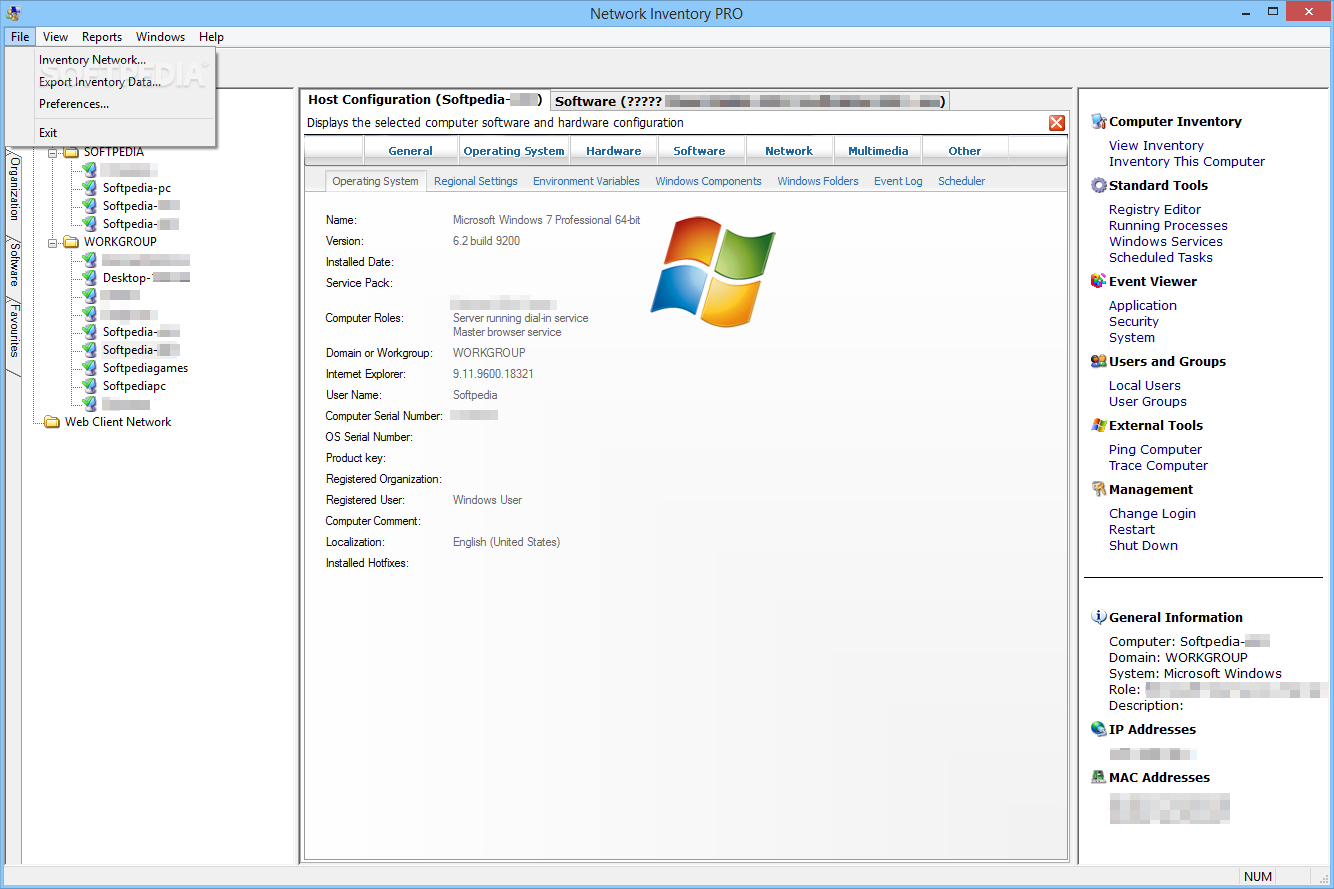The image size is (1334, 889).
Task: Click the Trace Computer link
Action: point(1158,465)
